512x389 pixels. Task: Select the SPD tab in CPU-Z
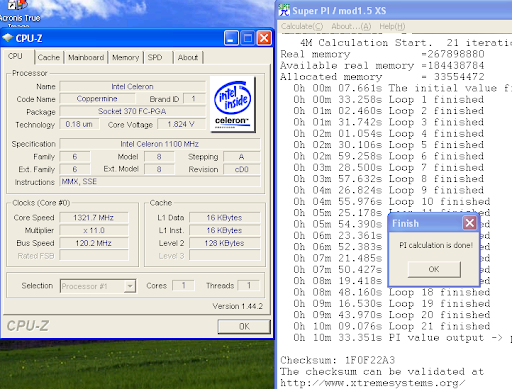[155, 57]
